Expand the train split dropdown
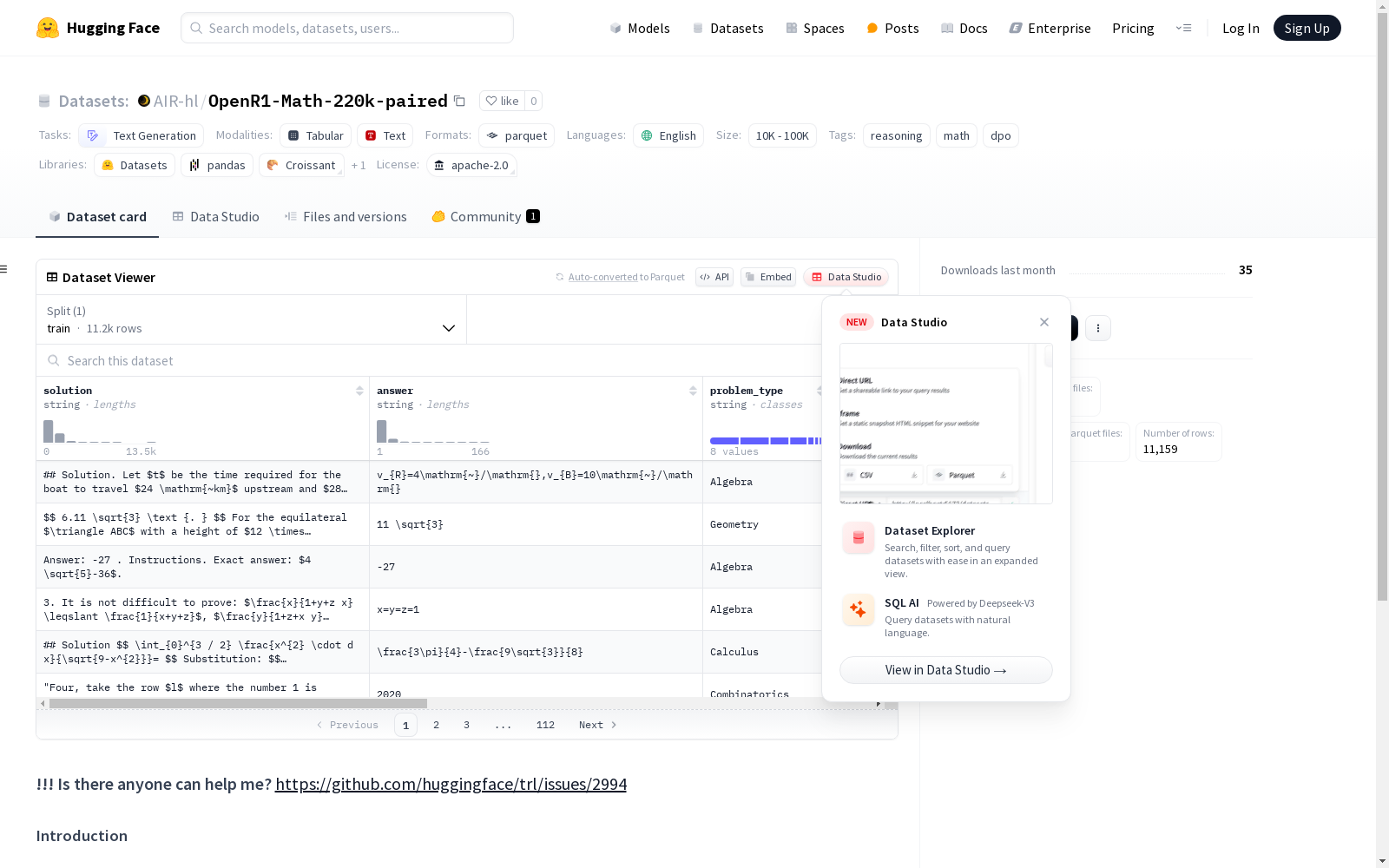 252,319
